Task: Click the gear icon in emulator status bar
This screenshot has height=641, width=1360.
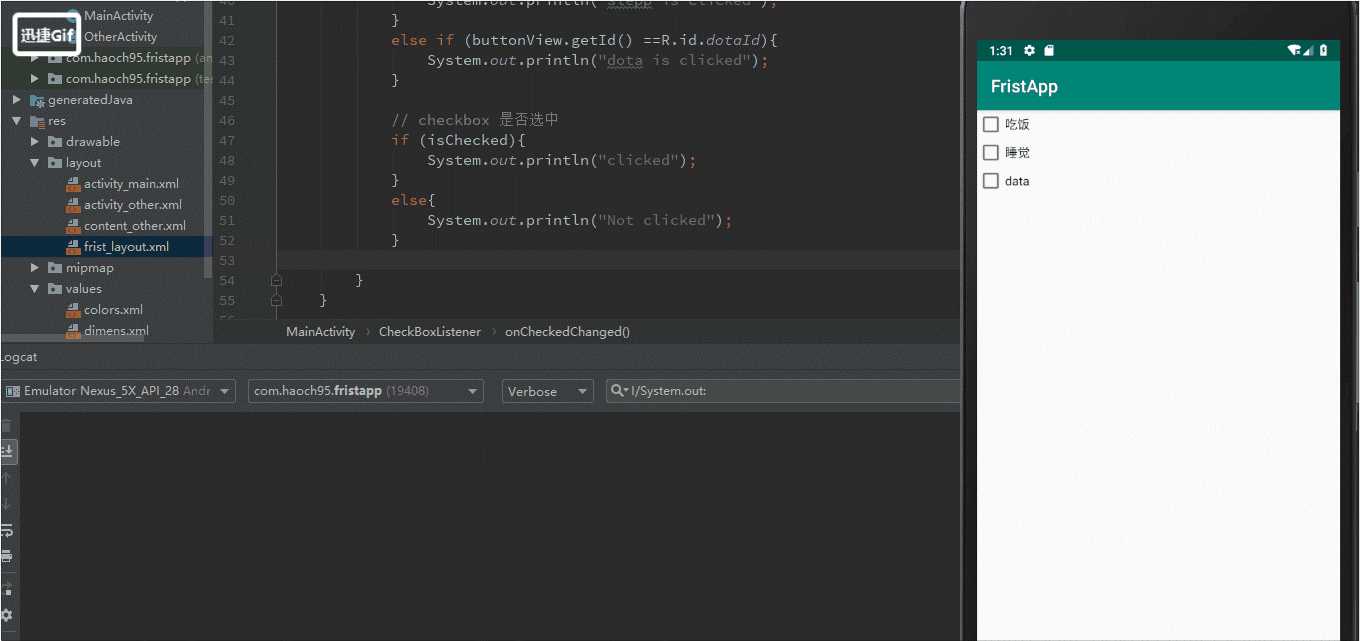Action: 1029,51
